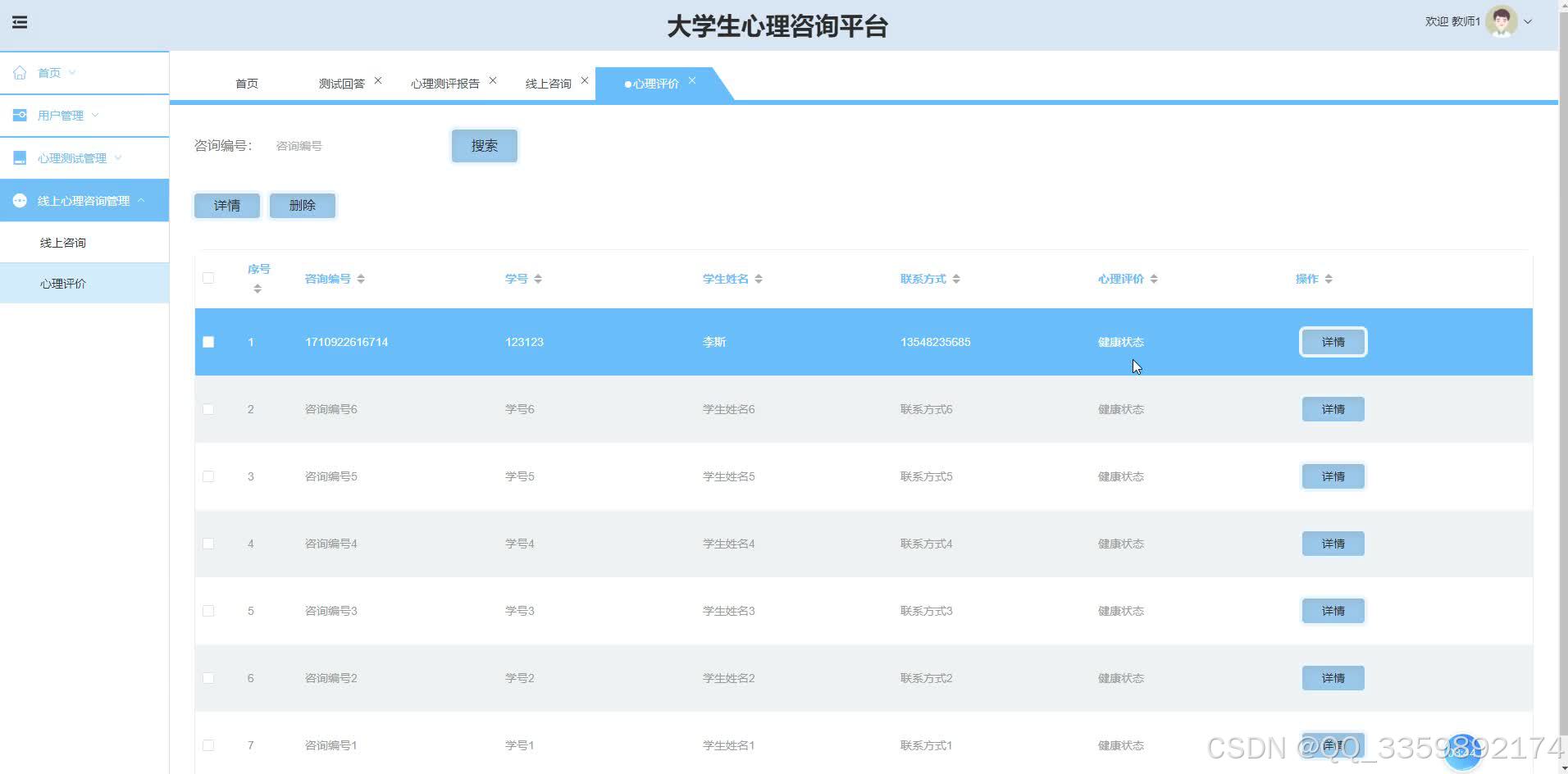1568x774 pixels.
Task: Open 详情 for 咨询编号2 row
Action: click(1333, 678)
